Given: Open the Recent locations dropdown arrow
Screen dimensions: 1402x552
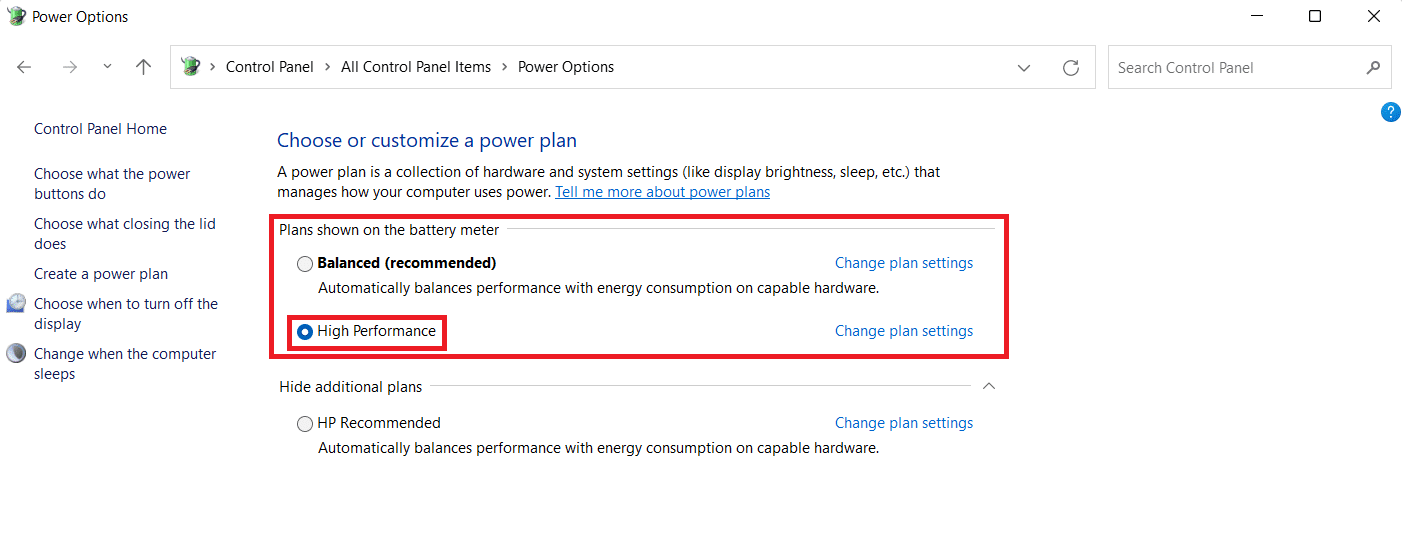Looking at the screenshot, I should point(108,67).
